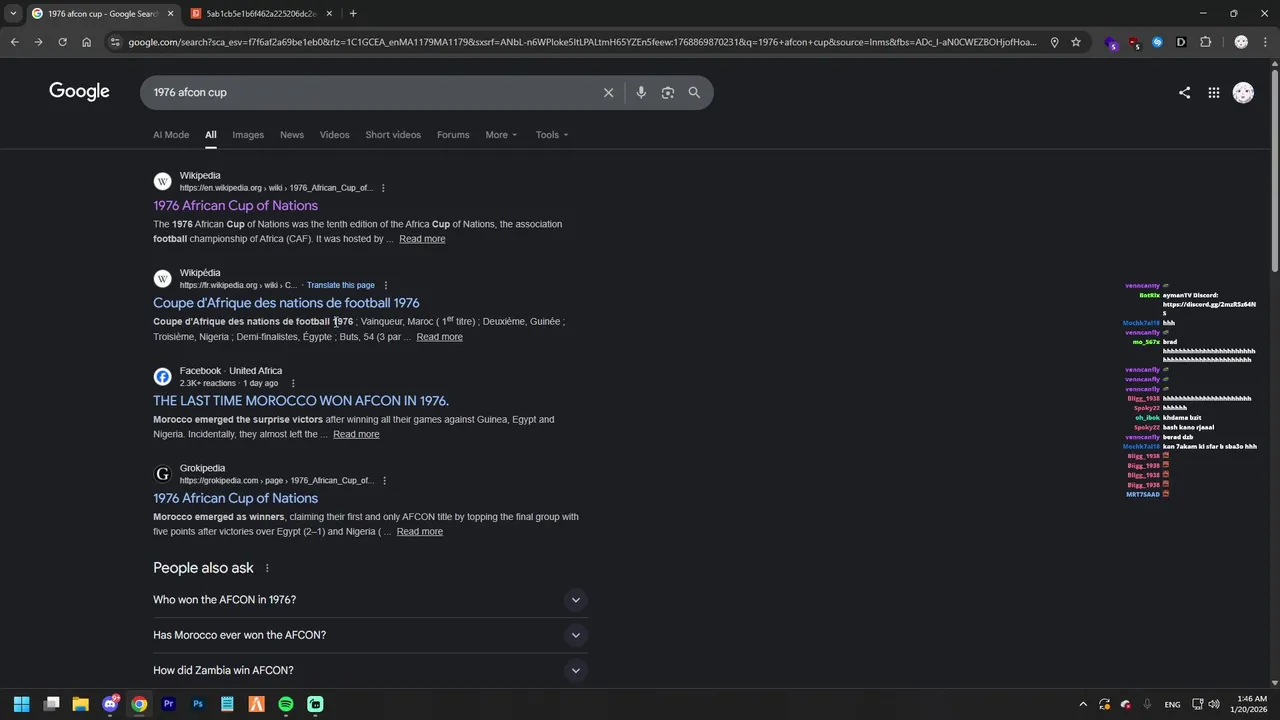This screenshot has height=720, width=1280.
Task: Bookmark this page with the star
Action: pyautogui.click(x=1076, y=42)
